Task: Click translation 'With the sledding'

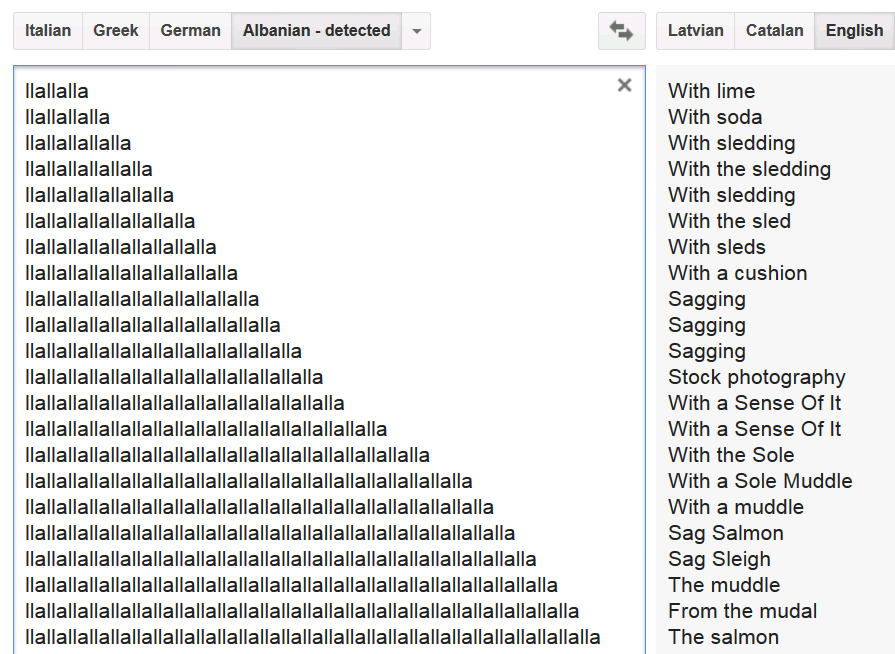Action: click(749, 169)
